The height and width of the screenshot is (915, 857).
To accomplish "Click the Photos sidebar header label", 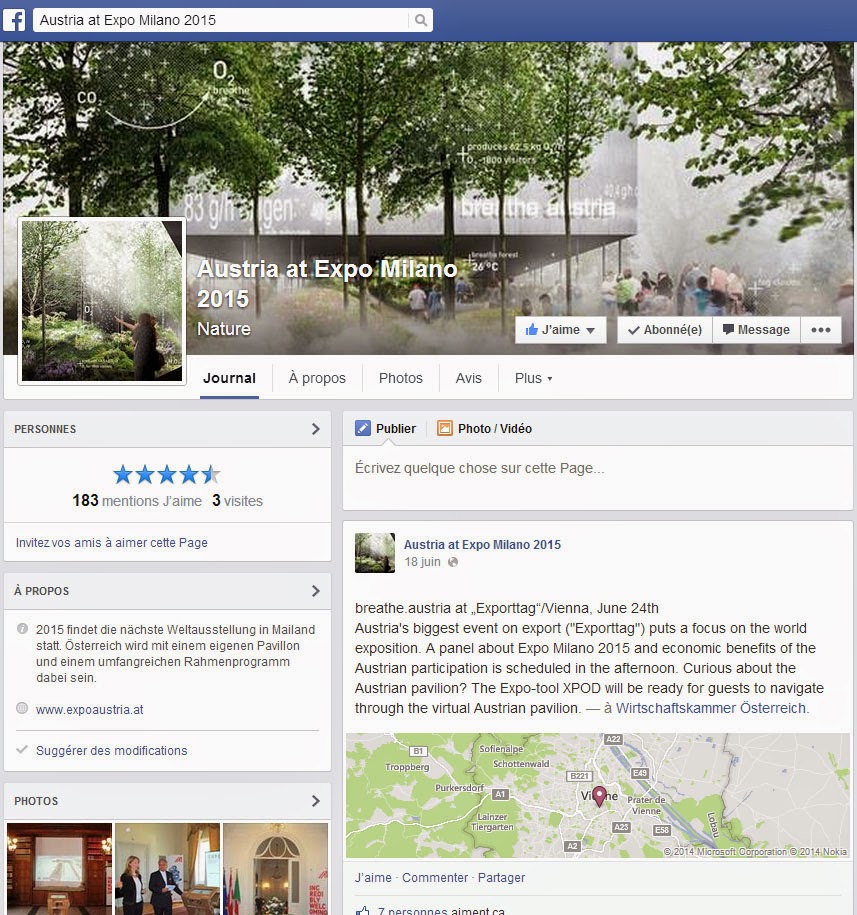I will tap(36, 801).
